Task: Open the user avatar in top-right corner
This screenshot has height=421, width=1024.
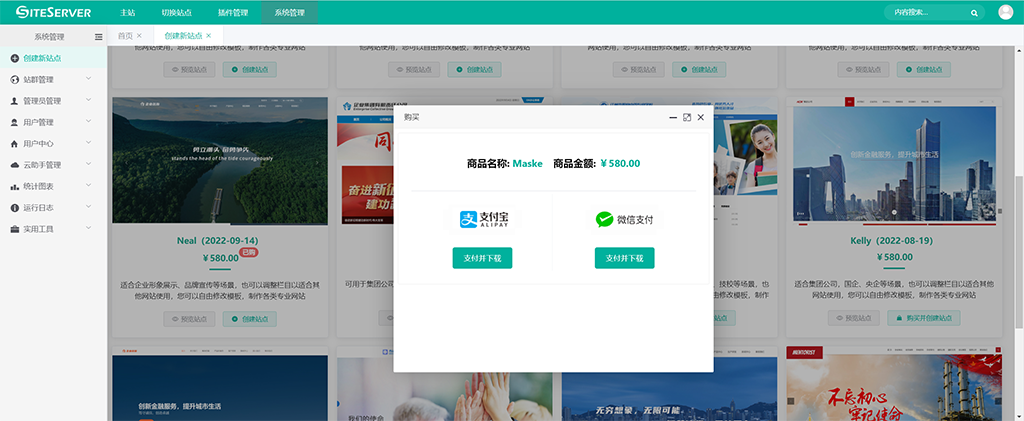Action: pos(1006,13)
